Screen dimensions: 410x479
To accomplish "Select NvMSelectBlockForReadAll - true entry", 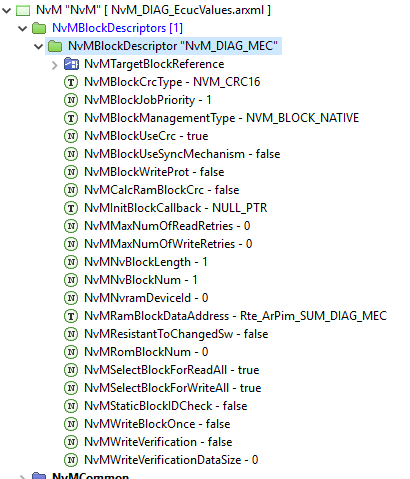I will click(x=172, y=370).
